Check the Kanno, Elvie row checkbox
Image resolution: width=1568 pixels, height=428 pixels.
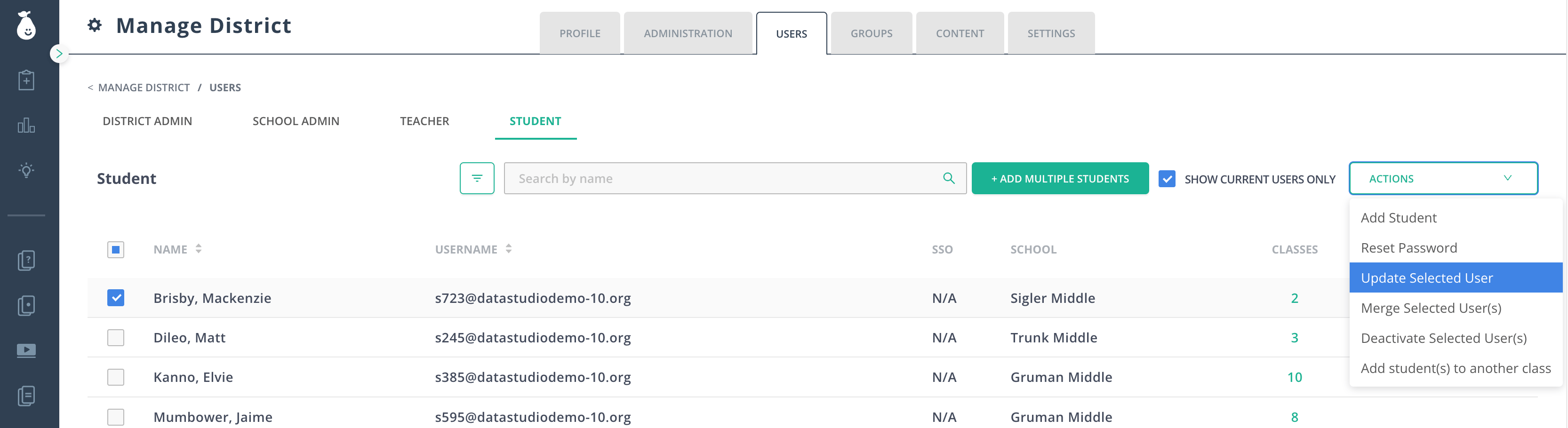pyautogui.click(x=116, y=377)
